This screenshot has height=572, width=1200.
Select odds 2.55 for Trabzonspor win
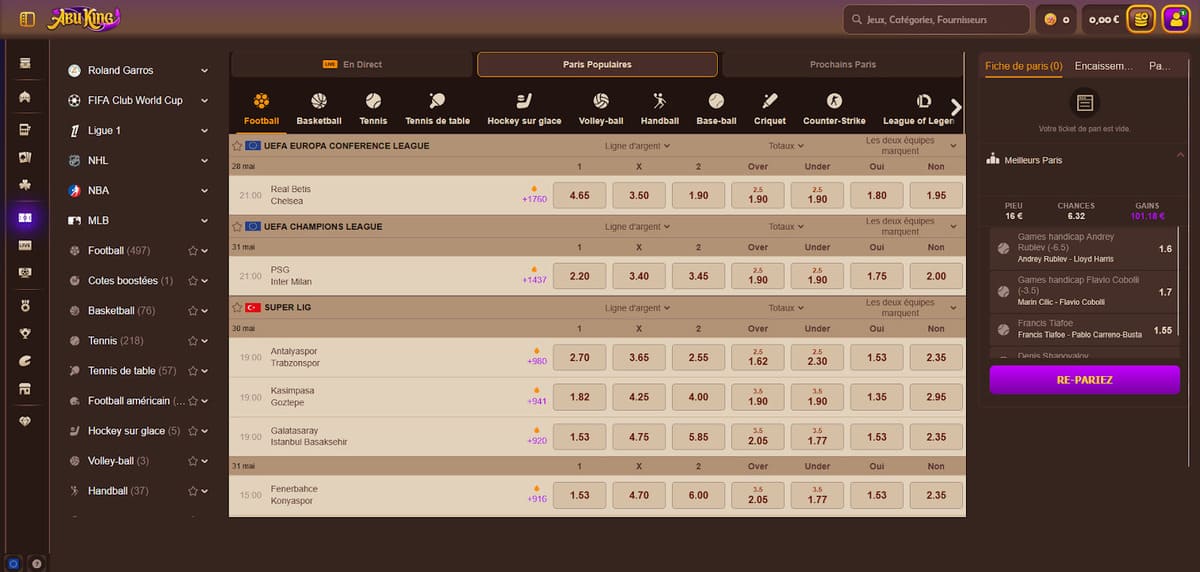pos(698,357)
